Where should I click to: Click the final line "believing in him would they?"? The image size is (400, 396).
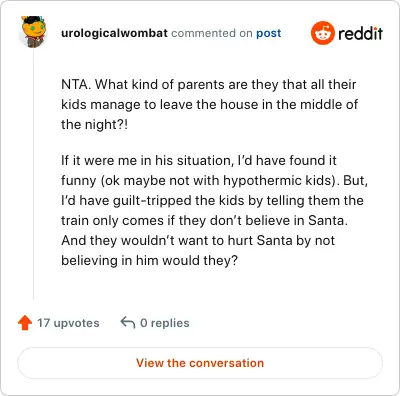(x=149, y=260)
